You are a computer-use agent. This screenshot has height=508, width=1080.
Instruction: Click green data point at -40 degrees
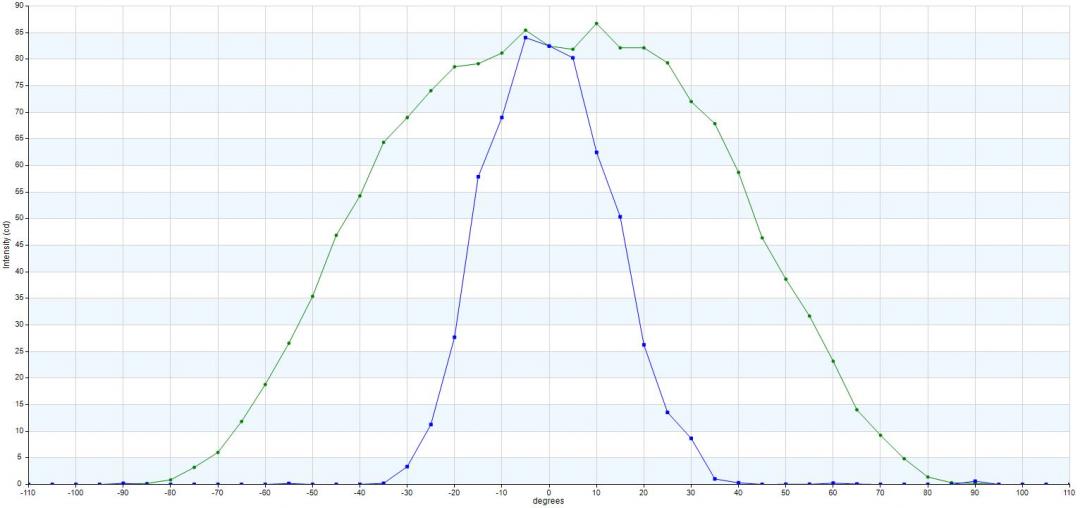point(360,195)
